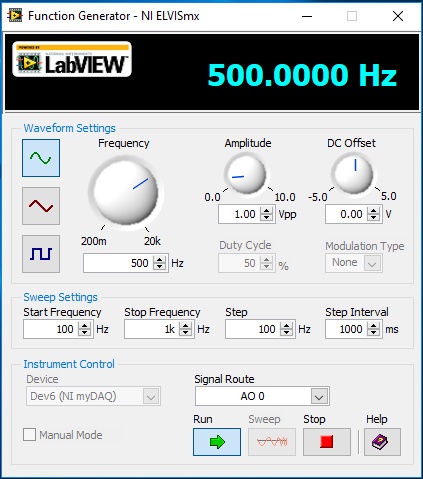Increase the Step Interval stepper up arrow
The image size is (423, 479).
tap(373, 325)
